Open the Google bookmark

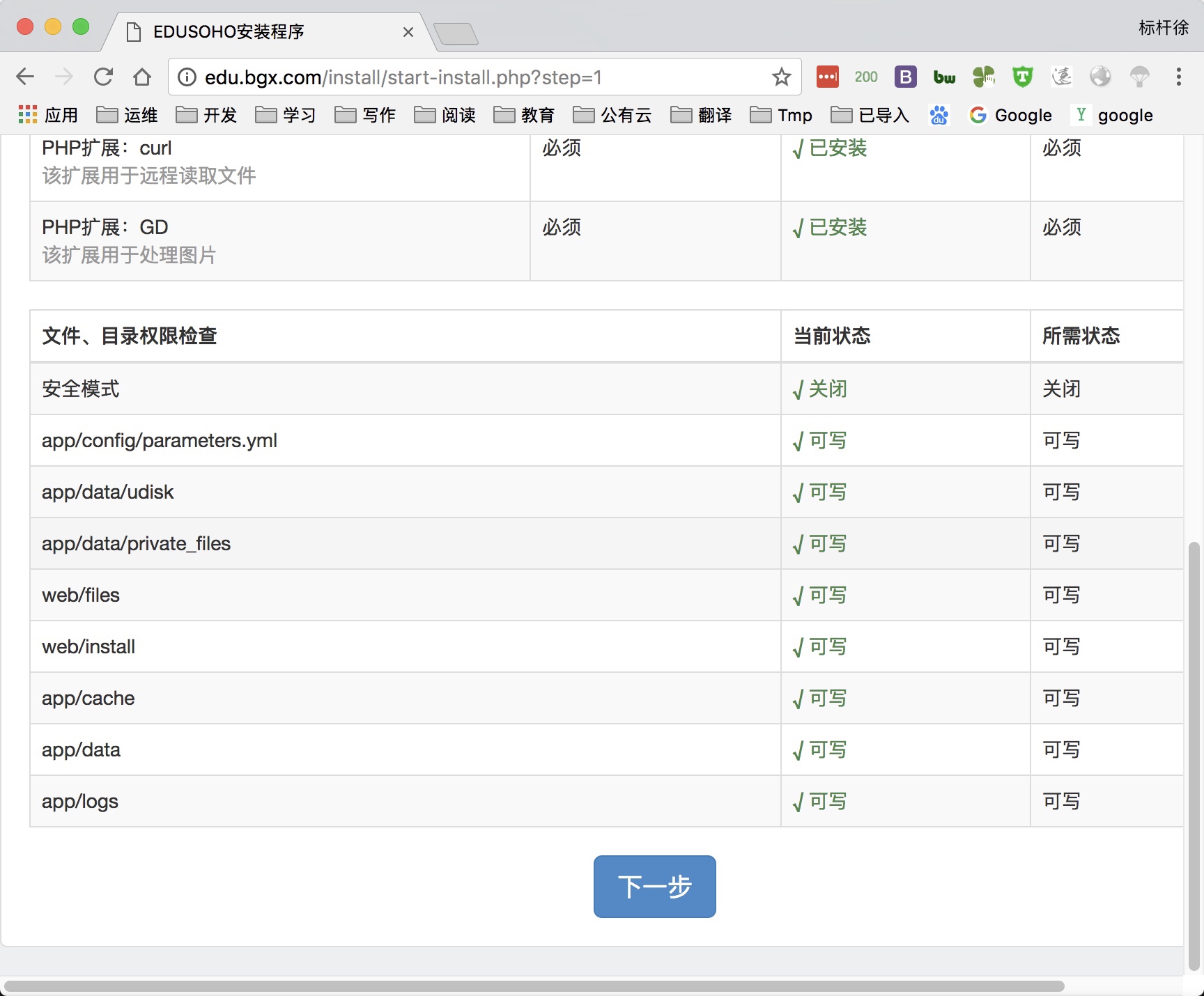(x=1011, y=115)
